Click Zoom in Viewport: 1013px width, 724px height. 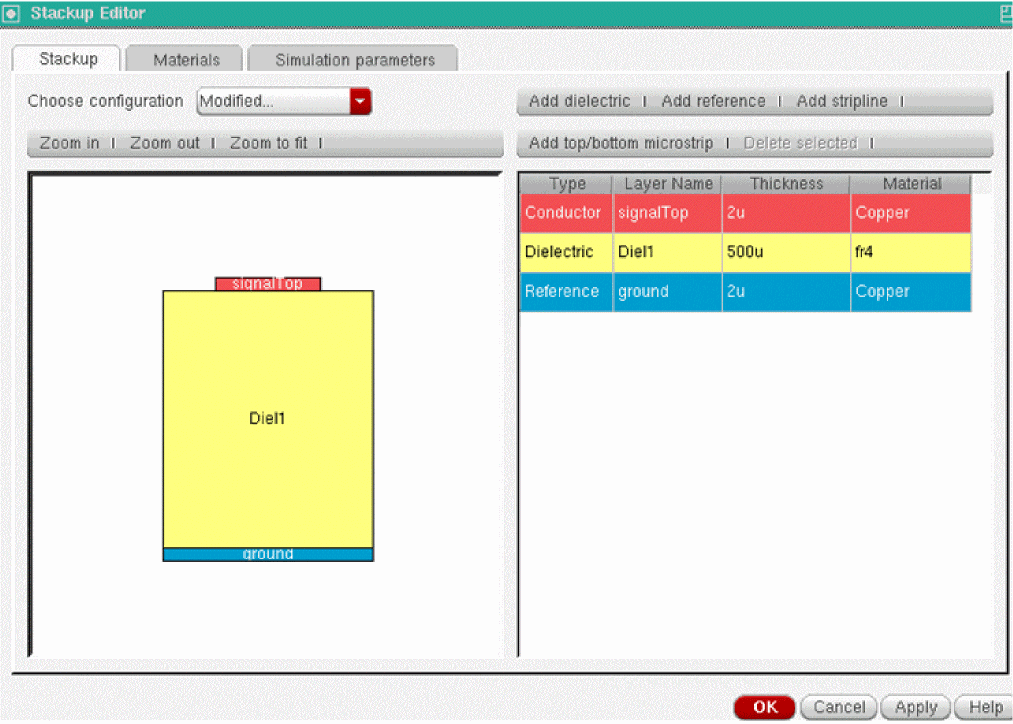click(69, 143)
